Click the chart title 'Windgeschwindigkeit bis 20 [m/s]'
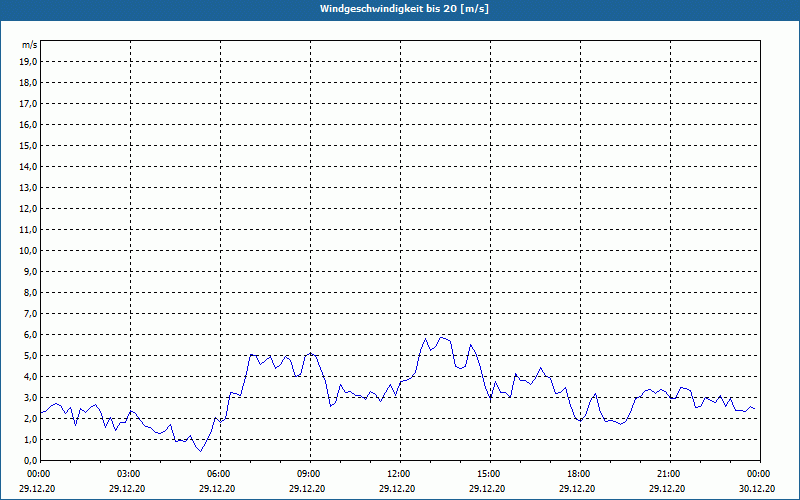Image resolution: width=800 pixels, height=500 pixels. 404,9
